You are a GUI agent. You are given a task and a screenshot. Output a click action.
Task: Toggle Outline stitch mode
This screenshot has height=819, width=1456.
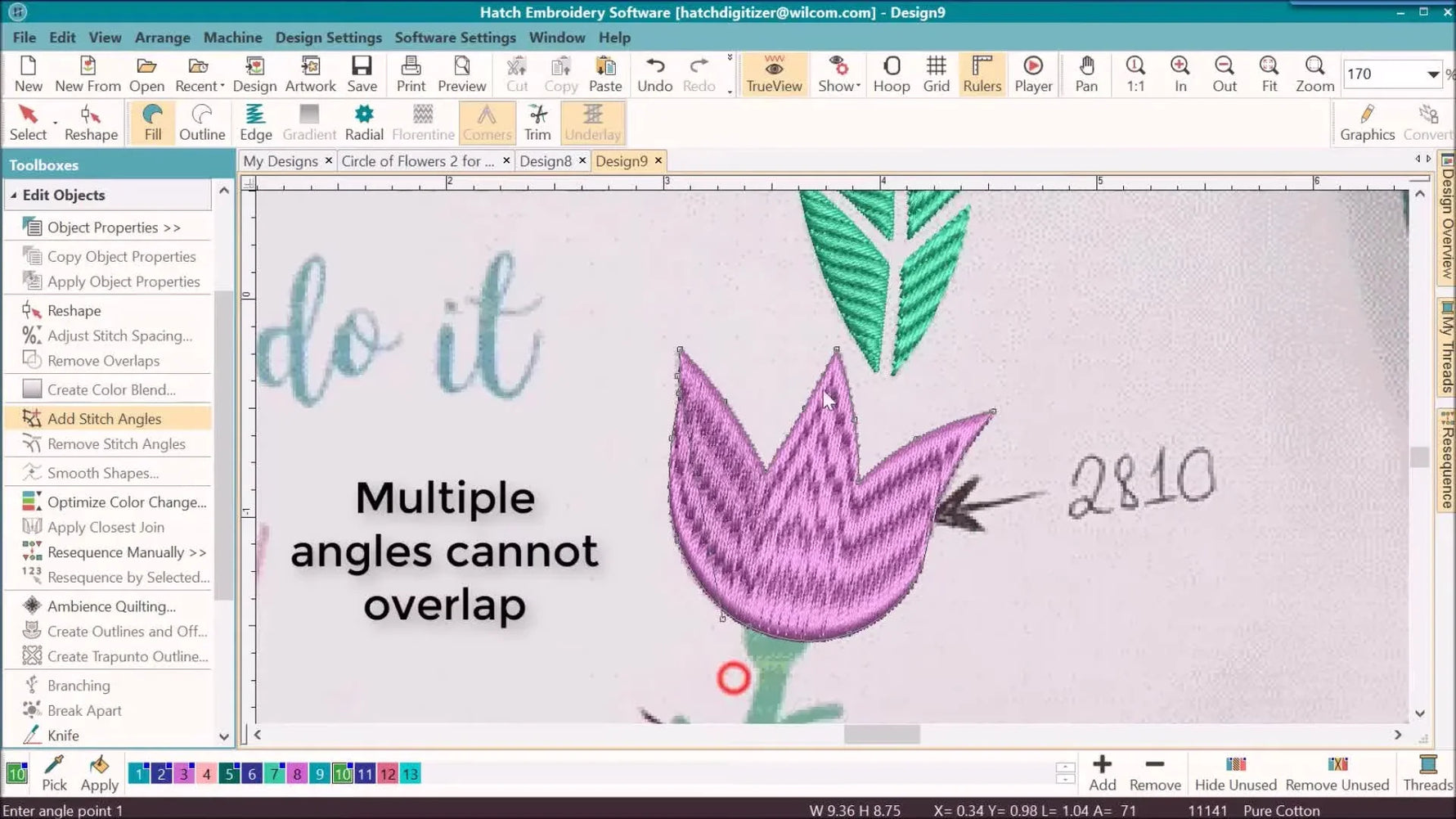coord(202,123)
